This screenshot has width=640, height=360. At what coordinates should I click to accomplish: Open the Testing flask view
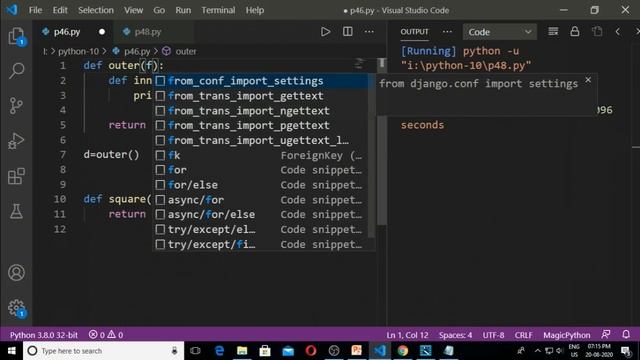[16, 211]
